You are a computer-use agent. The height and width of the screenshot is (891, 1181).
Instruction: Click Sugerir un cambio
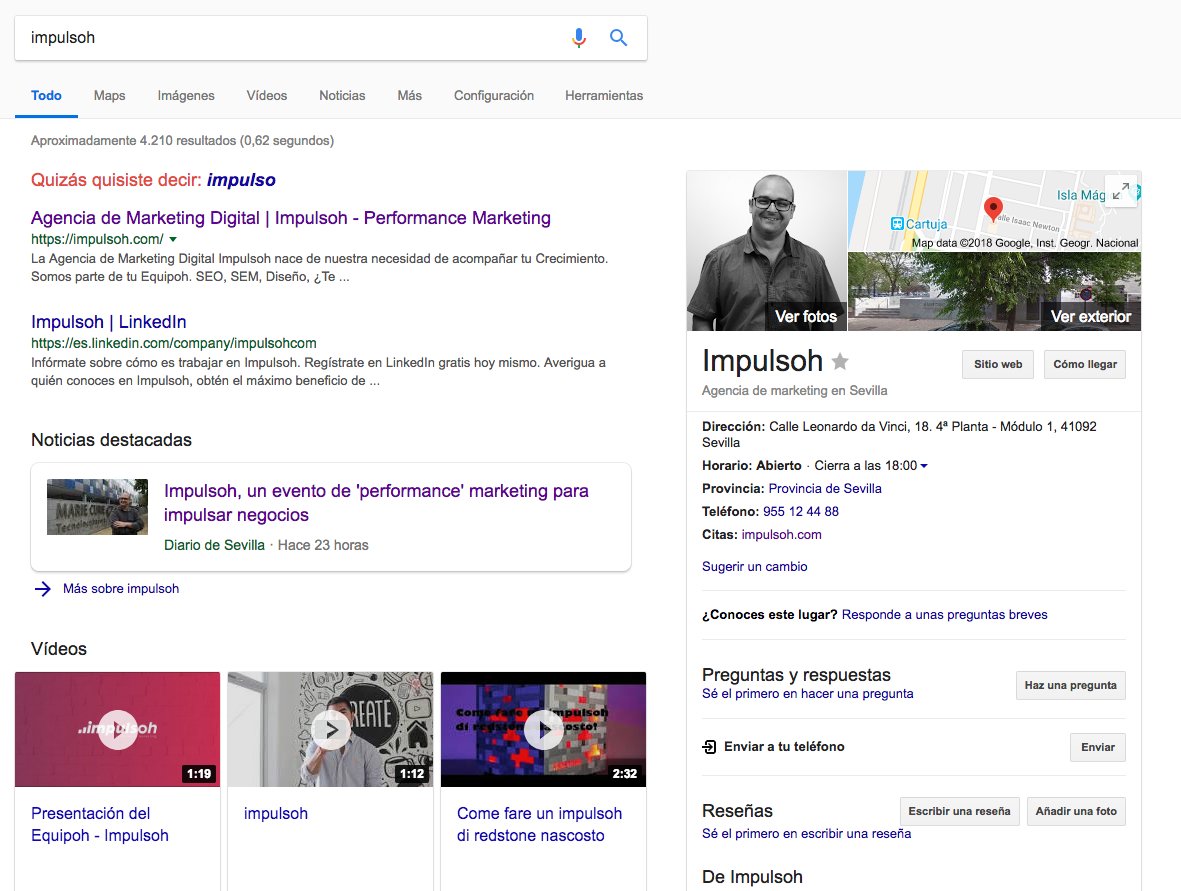tap(755, 567)
